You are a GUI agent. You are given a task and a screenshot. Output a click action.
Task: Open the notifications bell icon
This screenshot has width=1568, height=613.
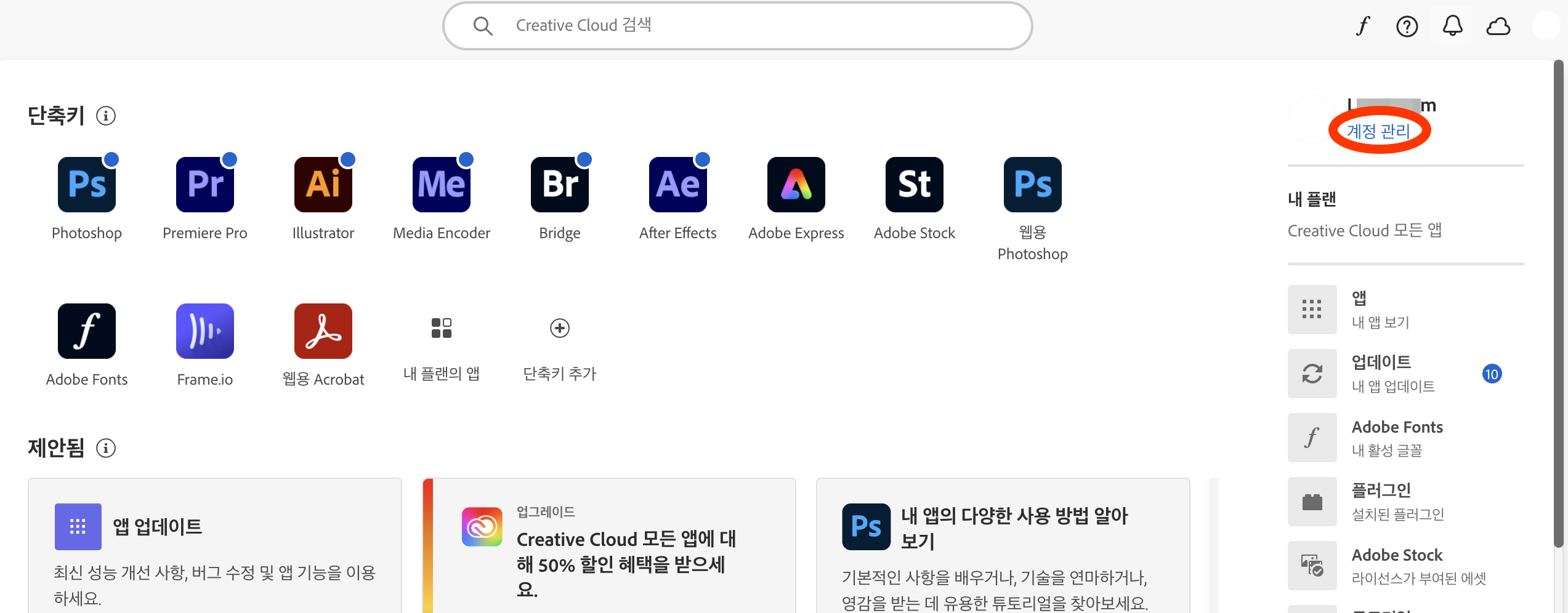click(x=1453, y=26)
